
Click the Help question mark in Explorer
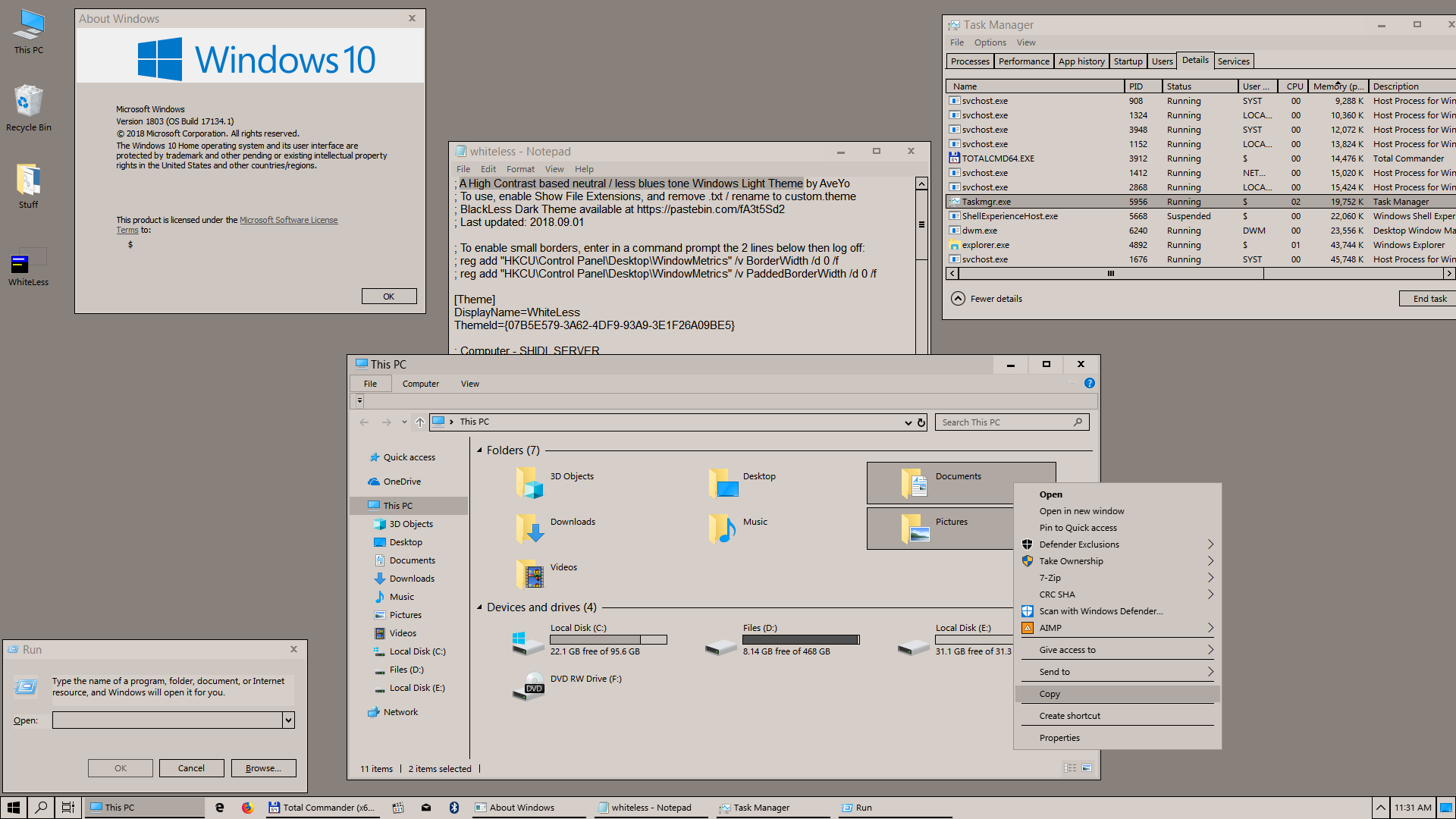1090,384
